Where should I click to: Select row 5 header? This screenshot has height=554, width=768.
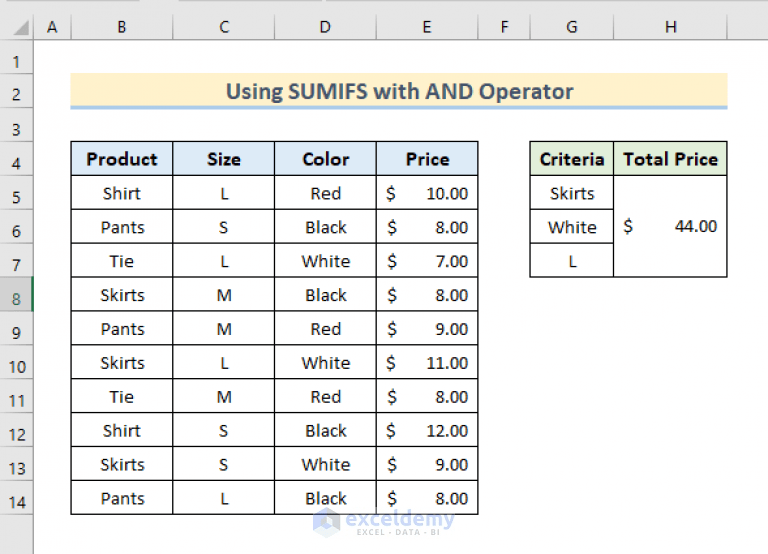16,193
